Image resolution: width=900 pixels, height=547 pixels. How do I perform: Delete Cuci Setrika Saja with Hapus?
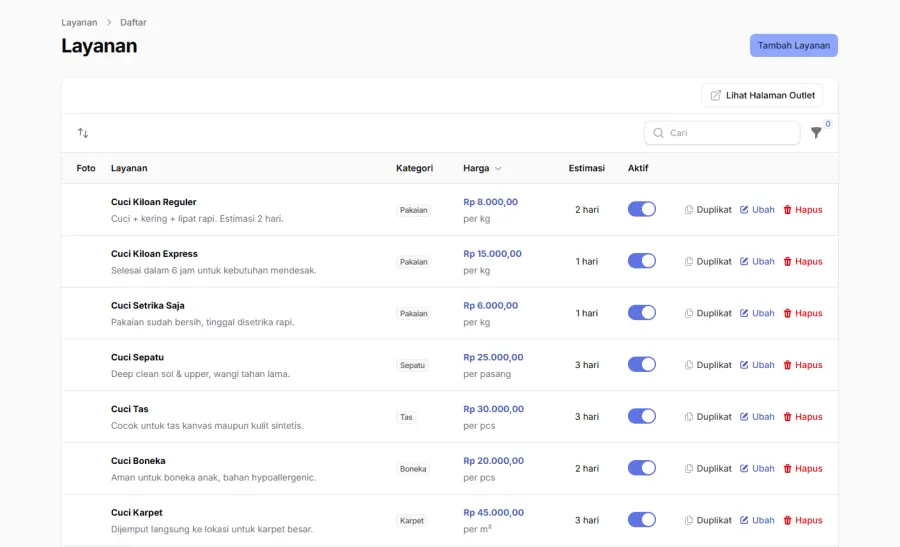pyautogui.click(x=802, y=313)
